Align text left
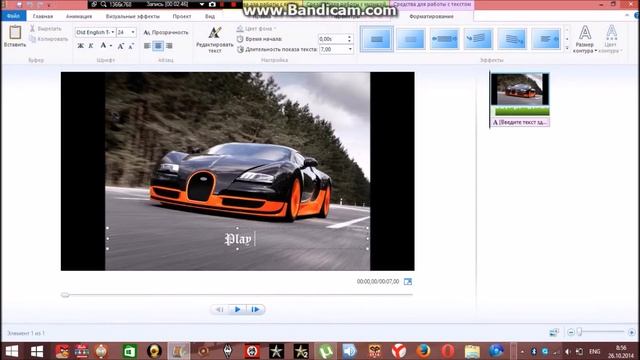The width and height of the screenshot is (640, 360). [x=147, y=46]
